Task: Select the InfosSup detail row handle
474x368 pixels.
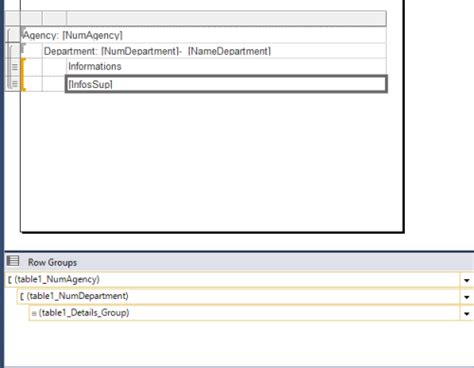Action: tap(14, 83)
